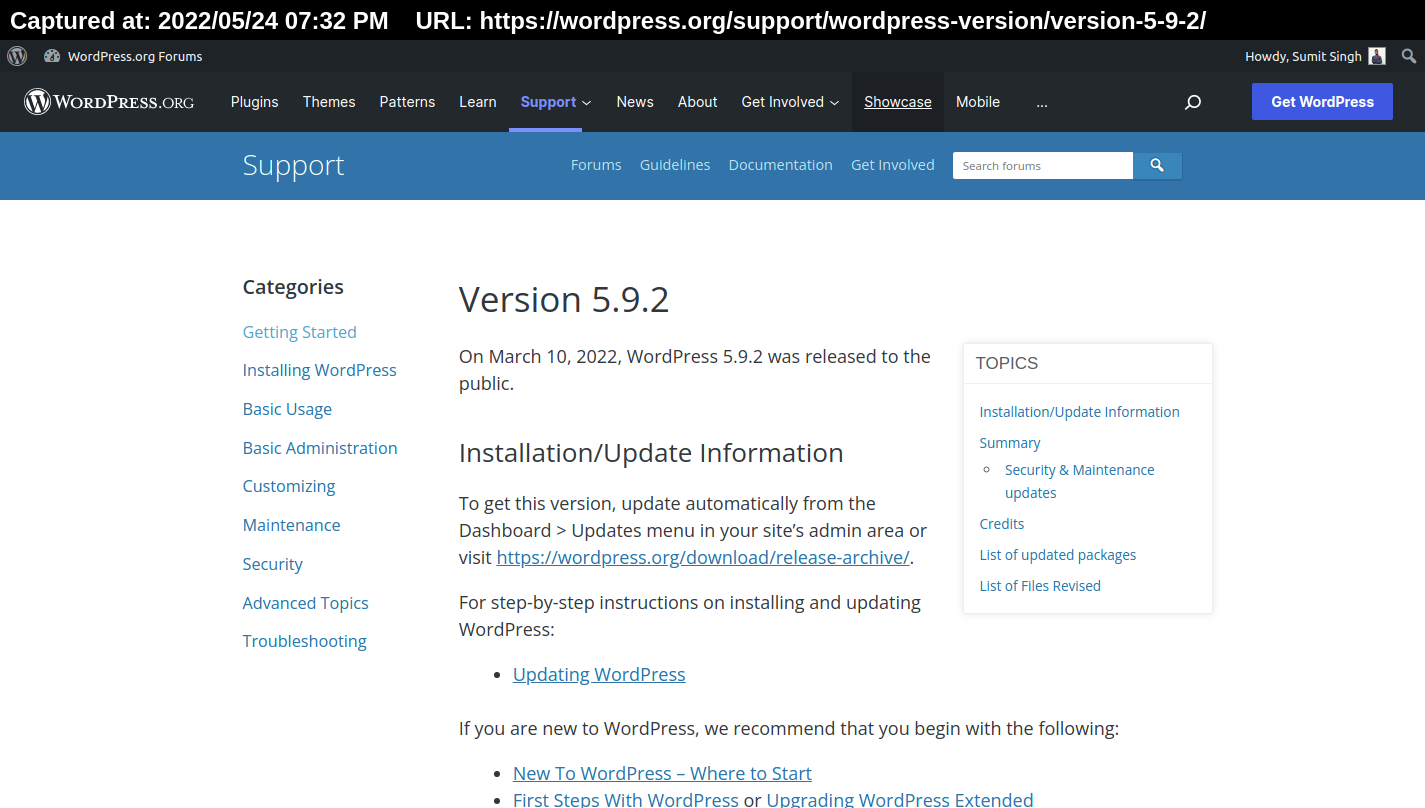Submit forum search with magnifier button
The width and height of the screenshot is (1425, 808).
[x=1157, y=166]
